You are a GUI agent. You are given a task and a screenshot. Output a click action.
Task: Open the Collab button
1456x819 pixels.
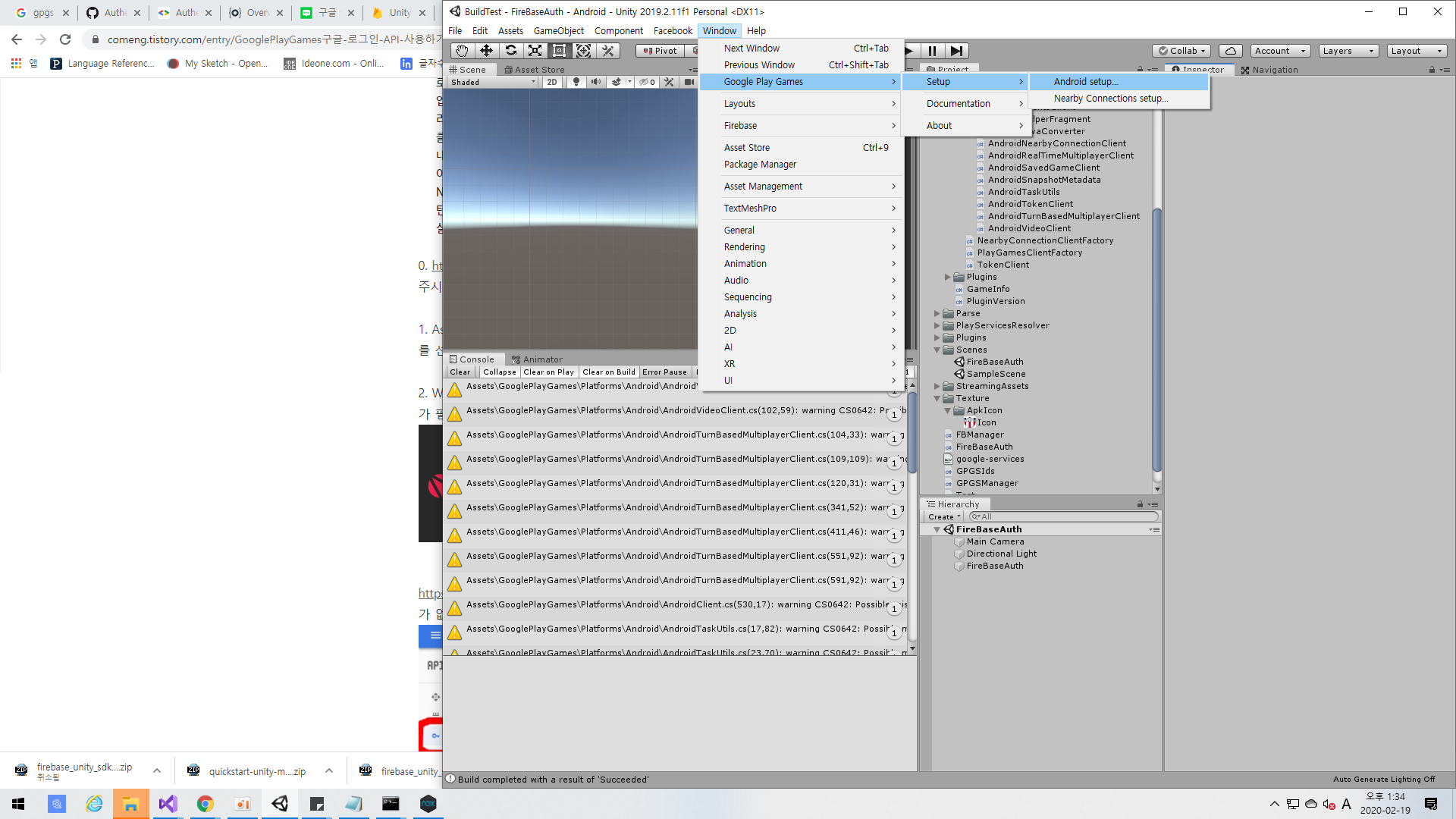(x=1181, y=51)
